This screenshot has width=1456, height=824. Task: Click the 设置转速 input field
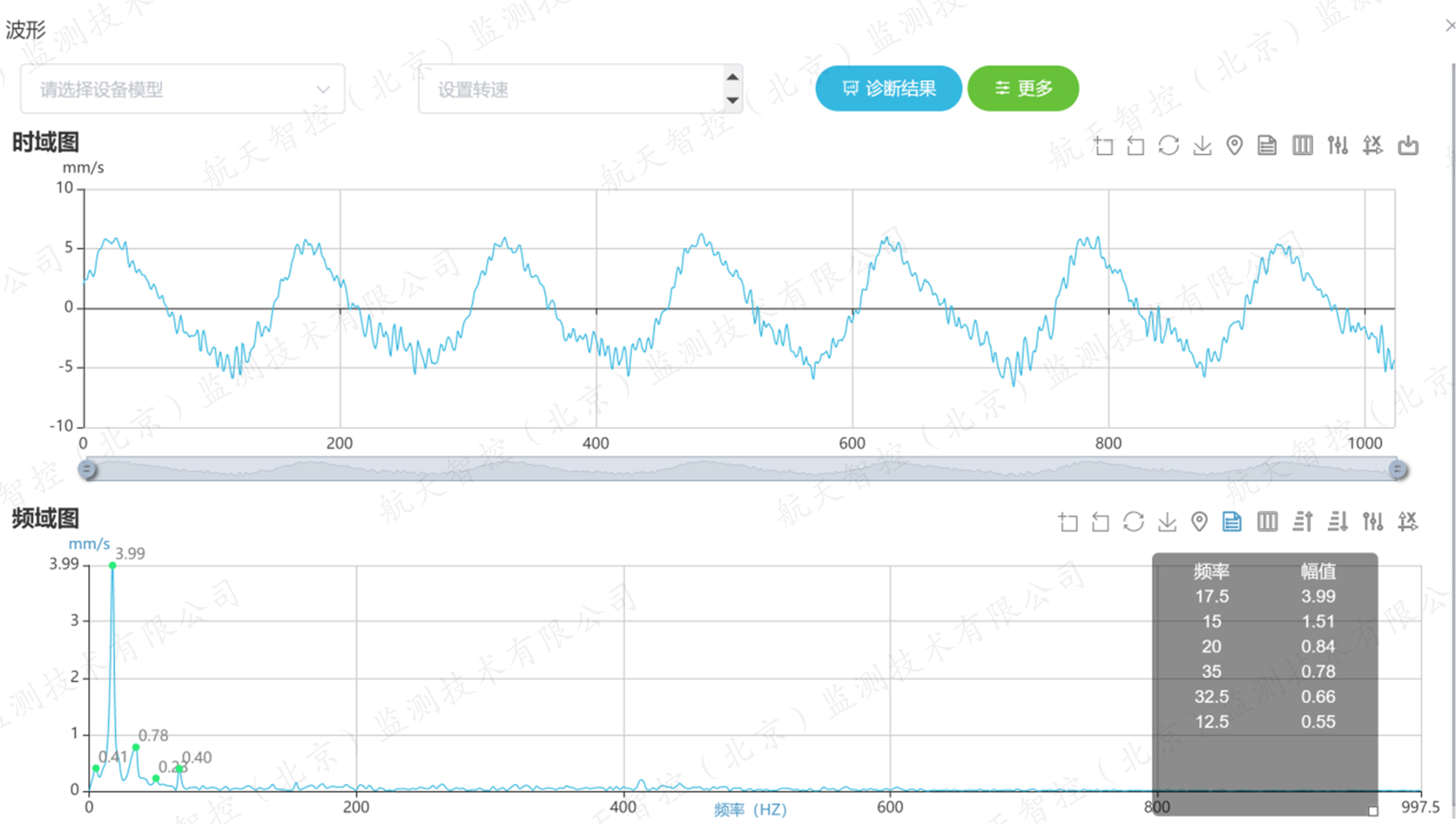click(569, 89)
